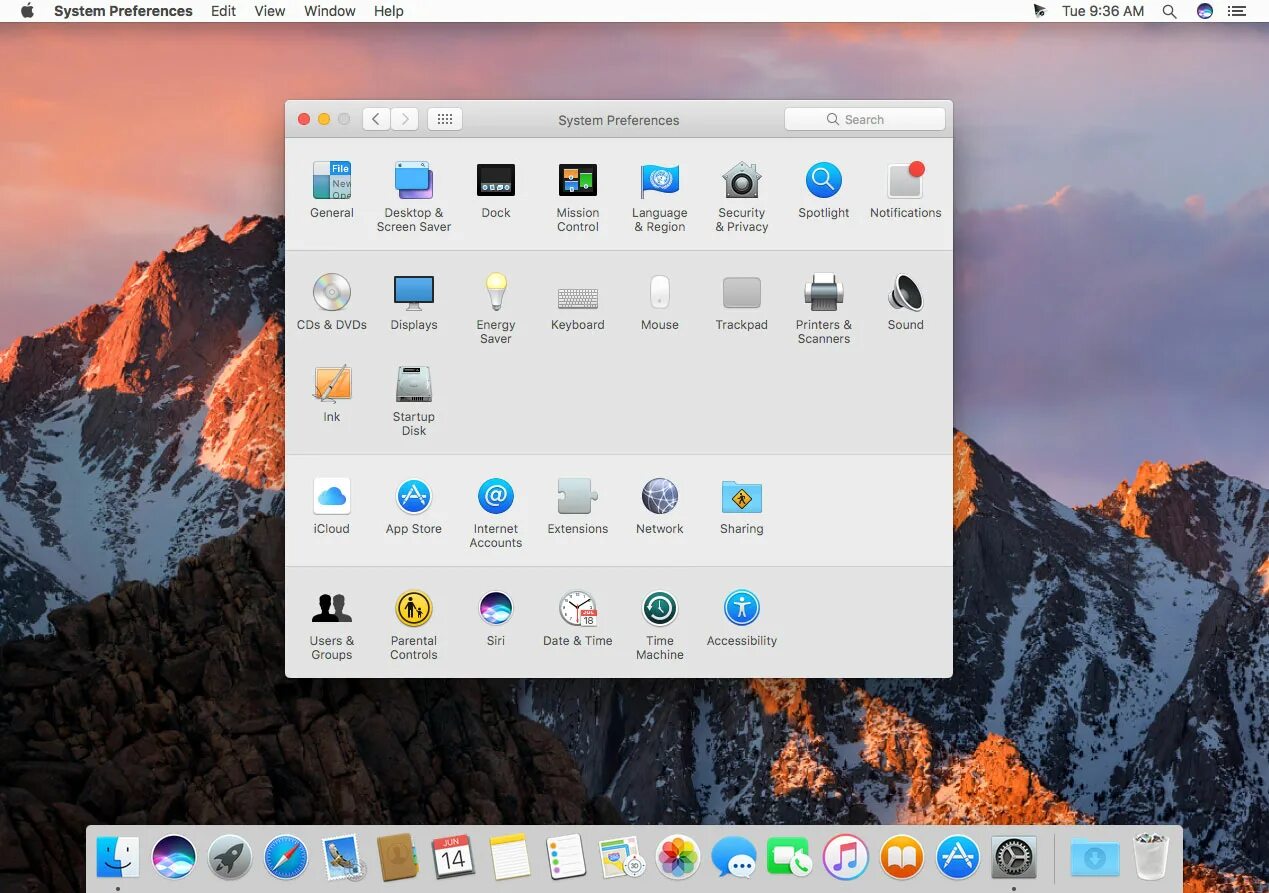Open the Extensions preferences pane

pos(578,506)
